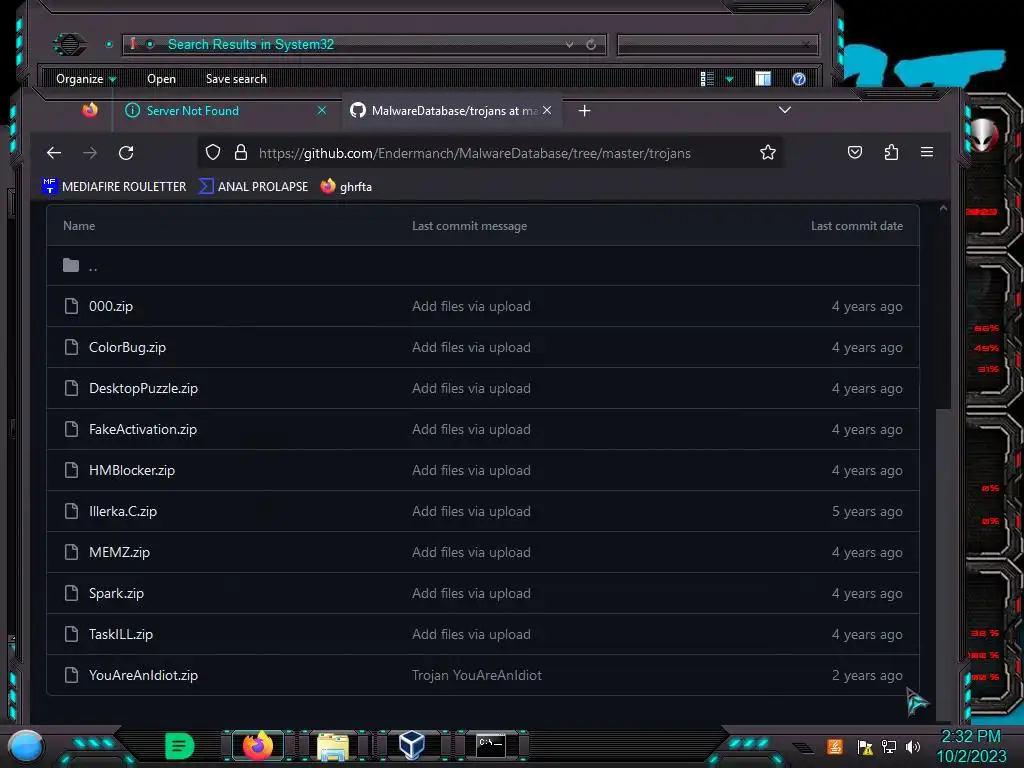Image resolution: width=1024 pixels, height=768 pixels.
Task: Click Last commit date column header
Action: 857,226
